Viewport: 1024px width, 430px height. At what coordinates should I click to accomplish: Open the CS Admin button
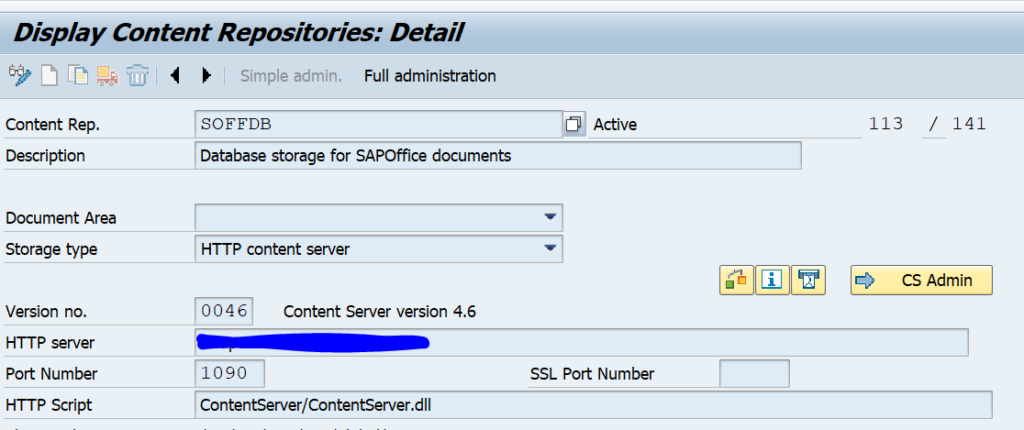point(921,280)
